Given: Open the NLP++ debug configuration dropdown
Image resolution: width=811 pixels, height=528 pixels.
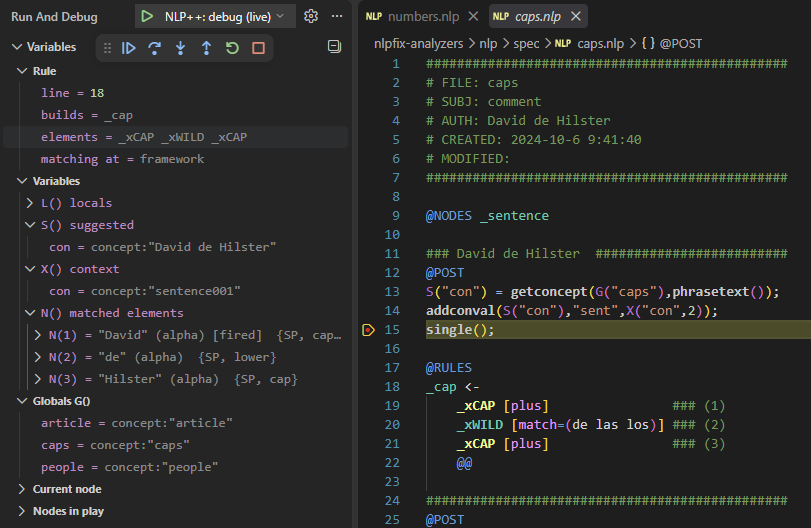Looking at the screenshot, I should [x=224, y=17].
